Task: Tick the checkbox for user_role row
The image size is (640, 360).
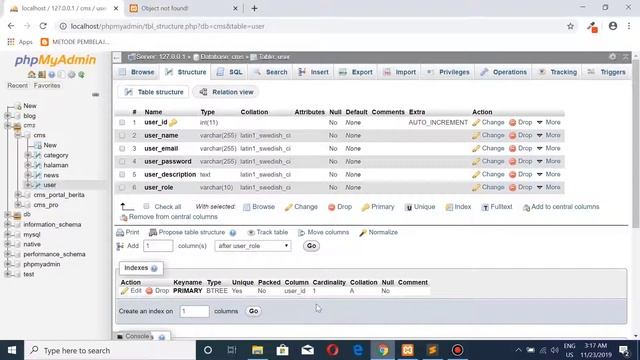Action: pos(122,188)
